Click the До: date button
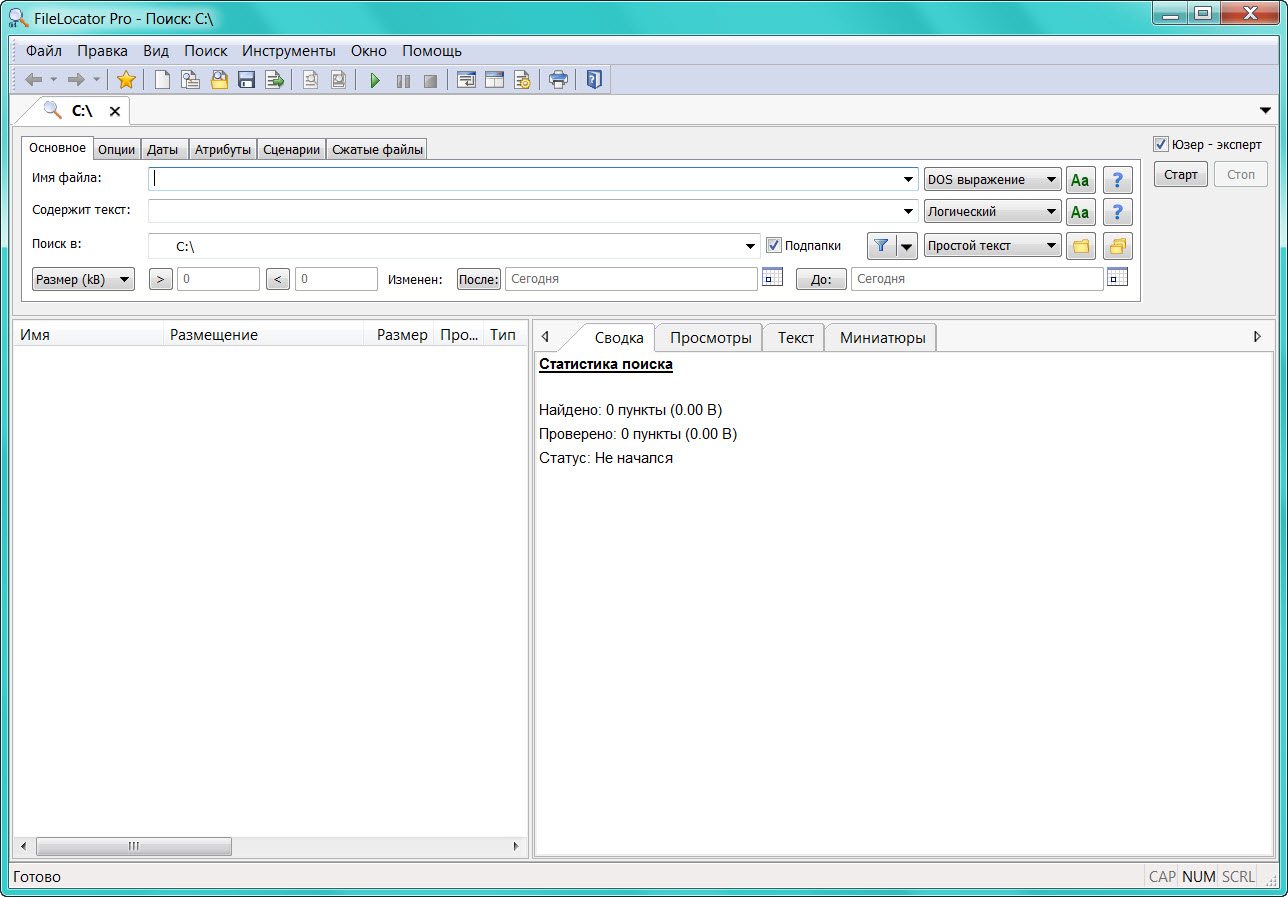Viewport: 1288px width, 897px height. [821, 279]
